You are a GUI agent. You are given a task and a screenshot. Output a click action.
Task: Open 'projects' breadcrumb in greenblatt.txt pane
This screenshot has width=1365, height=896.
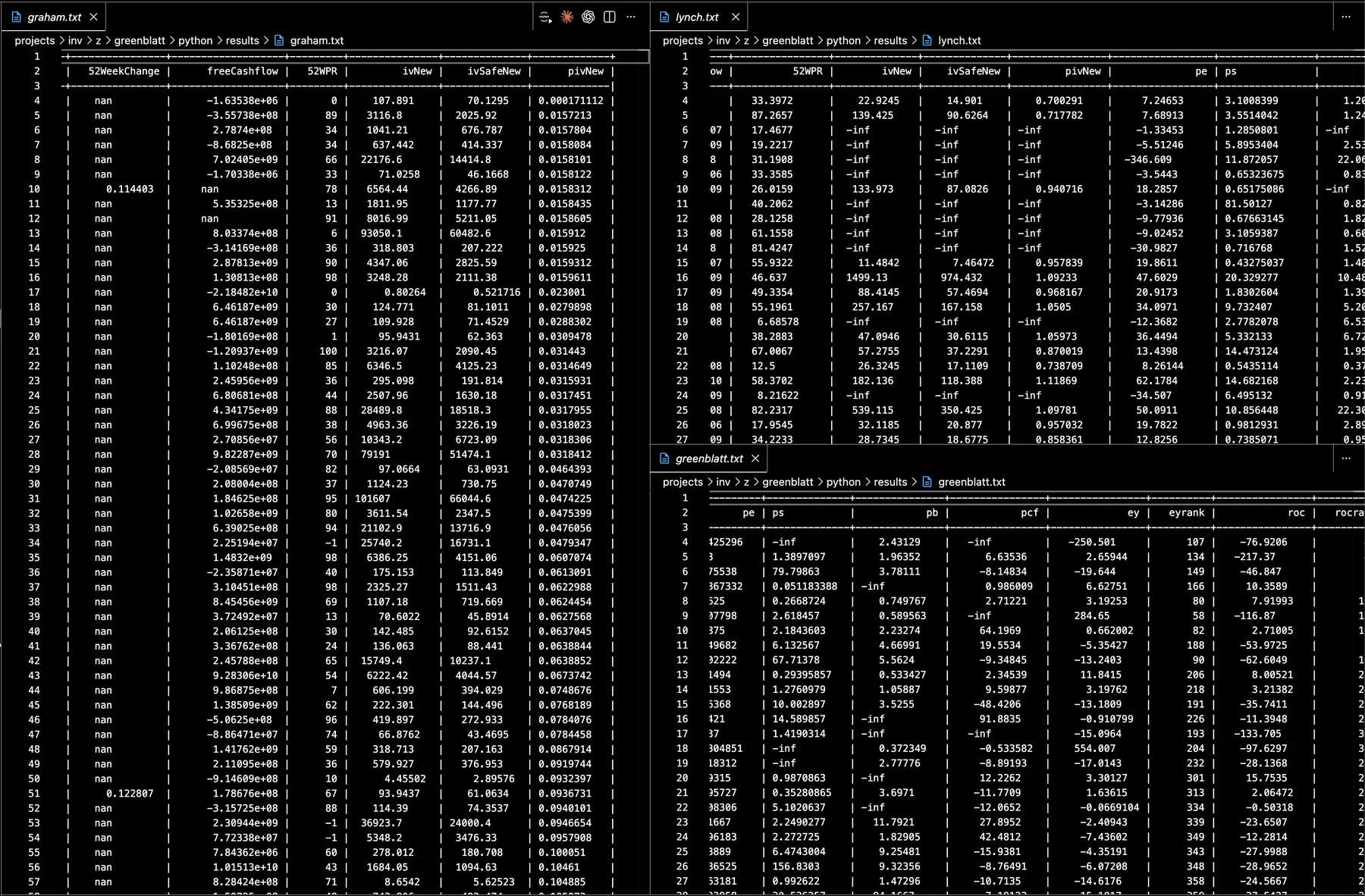682,482
